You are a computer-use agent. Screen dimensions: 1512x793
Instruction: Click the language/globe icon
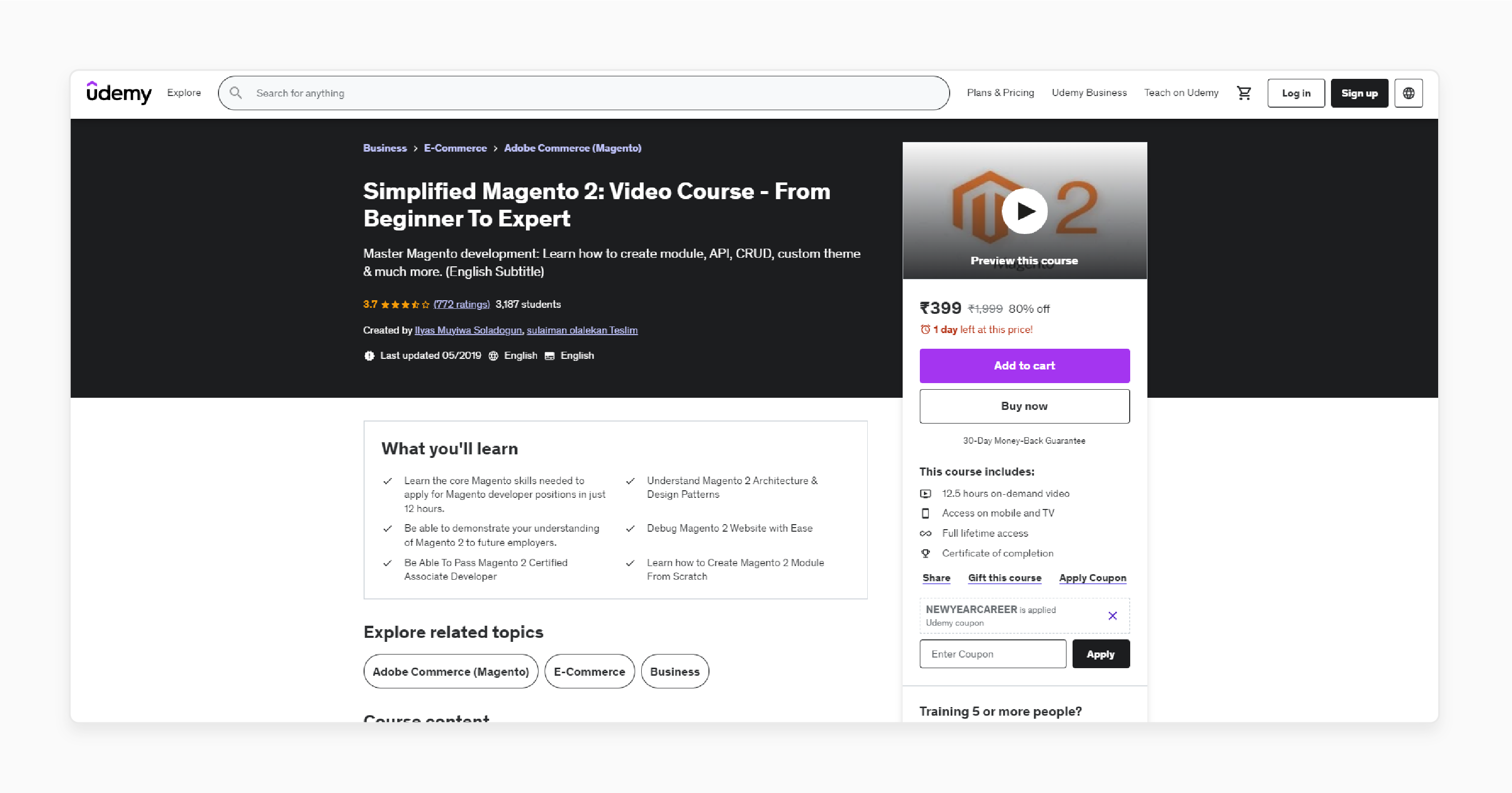(x=1410, y=93)
